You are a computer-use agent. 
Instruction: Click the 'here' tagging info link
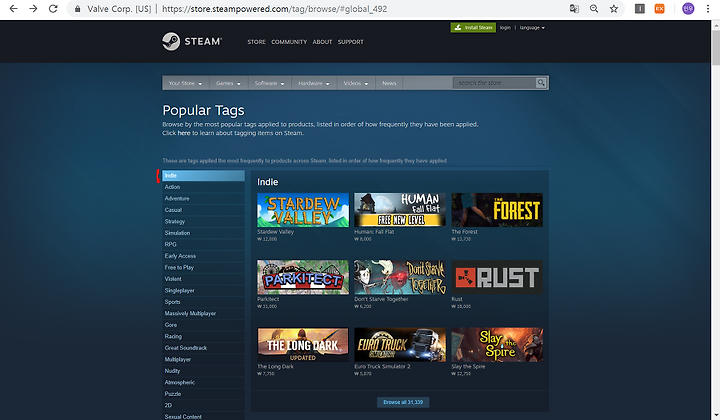pos(184,133)
